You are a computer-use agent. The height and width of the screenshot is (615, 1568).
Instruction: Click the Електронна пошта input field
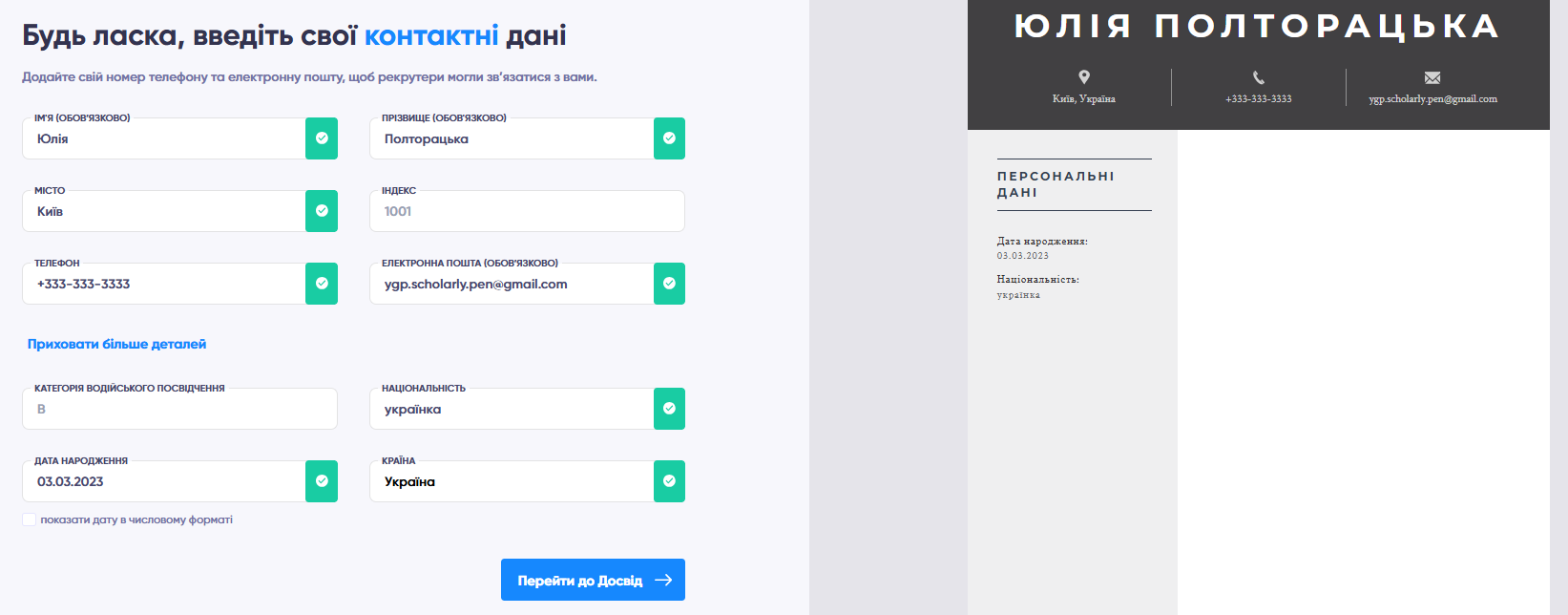pyautogui.click(x=511, y=284)
